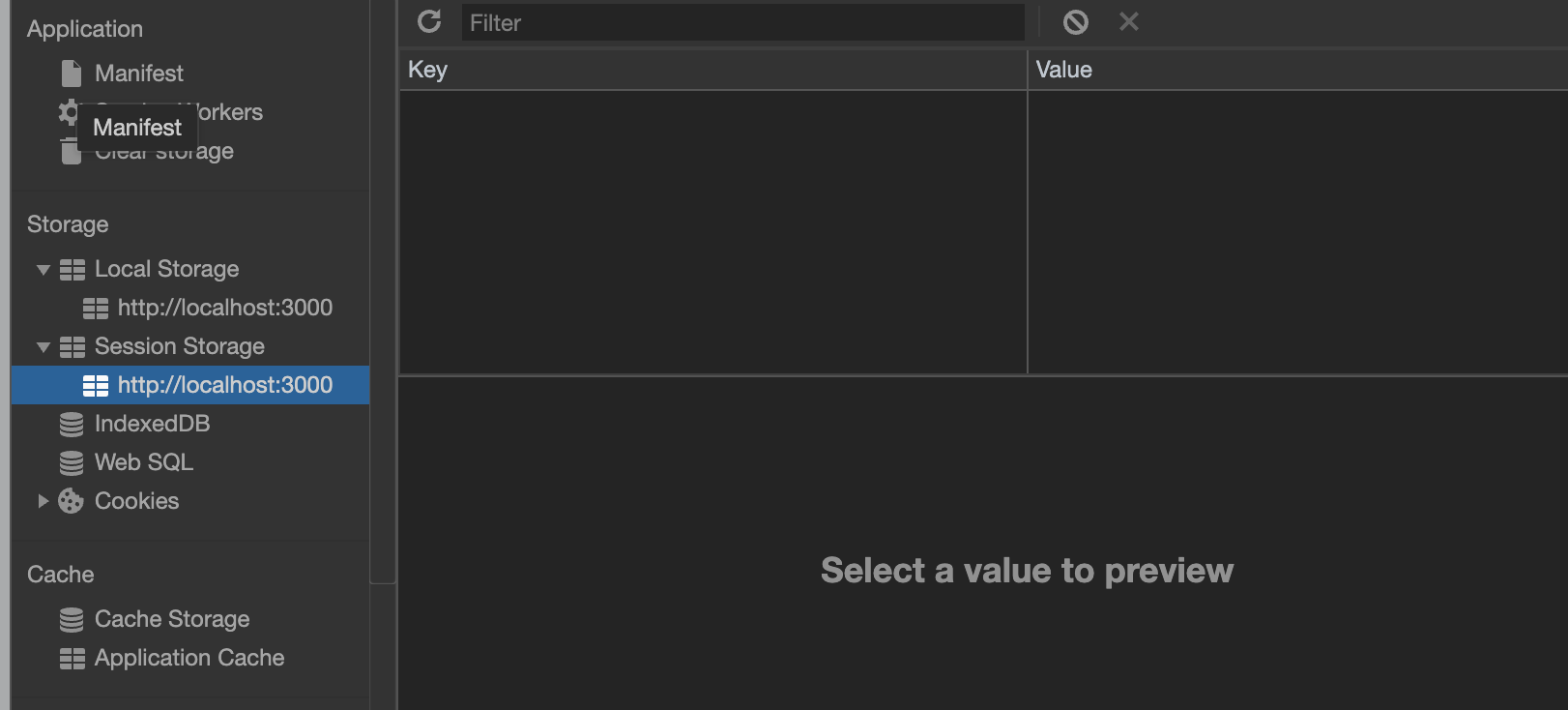Collapse the Session Storage tree
Viewport: 1568px width, 710px height.
pyautogui.click(x=42, y=346)
